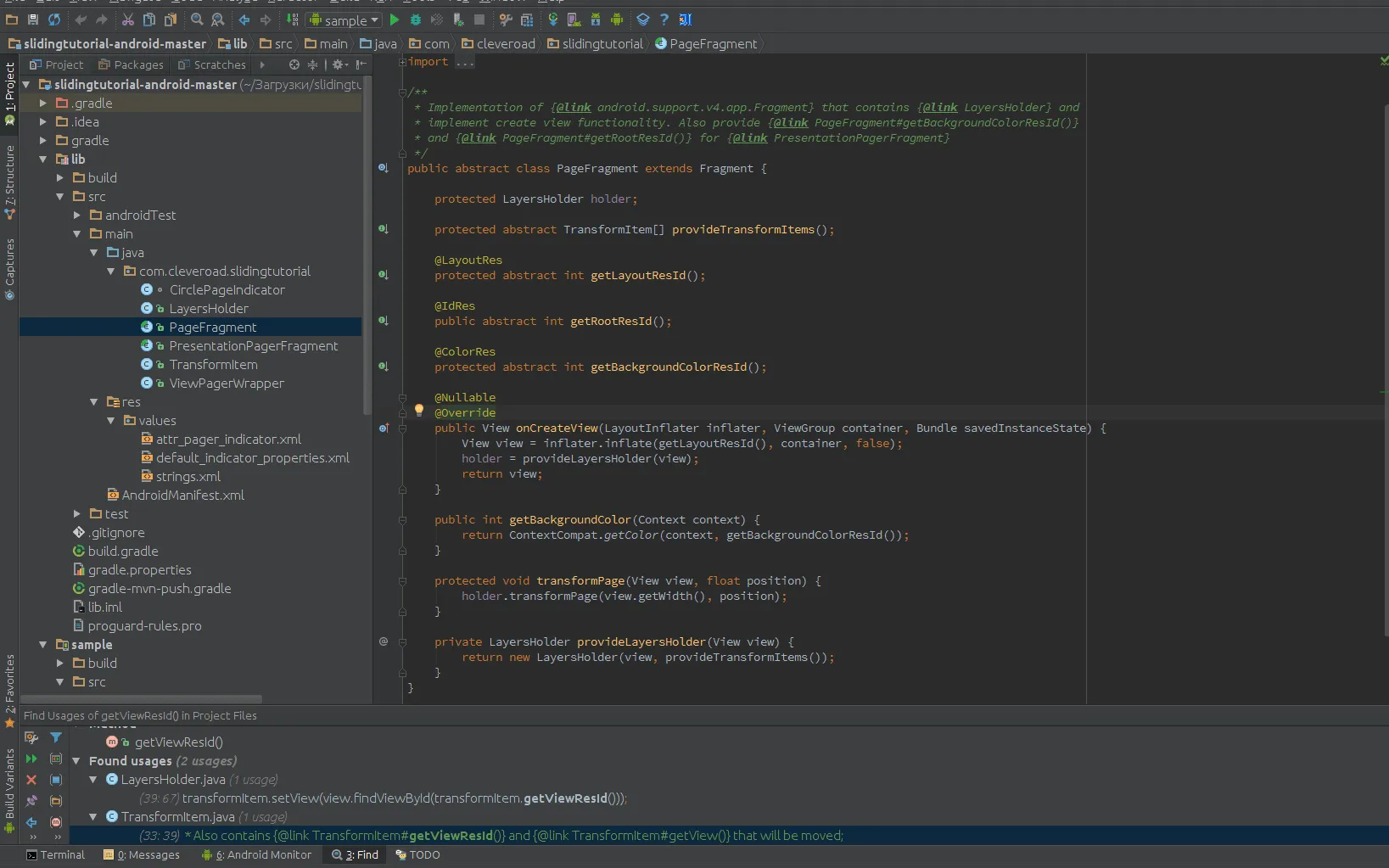Click the Save All floppy icon
The width and height of the screenshot is (1389, 868).
click(33, 20)
